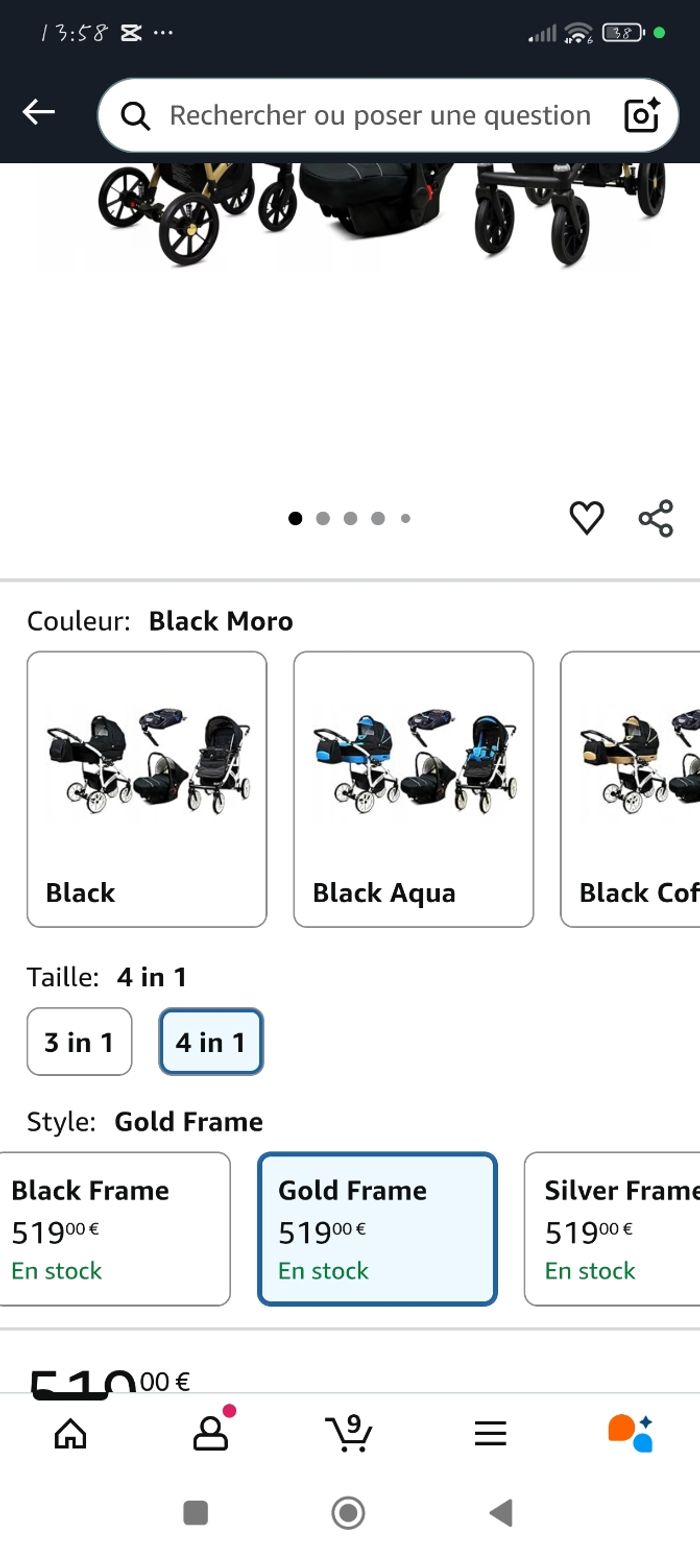Tap the second image carousel dot
700x1555 pixels.
(323, 518)
